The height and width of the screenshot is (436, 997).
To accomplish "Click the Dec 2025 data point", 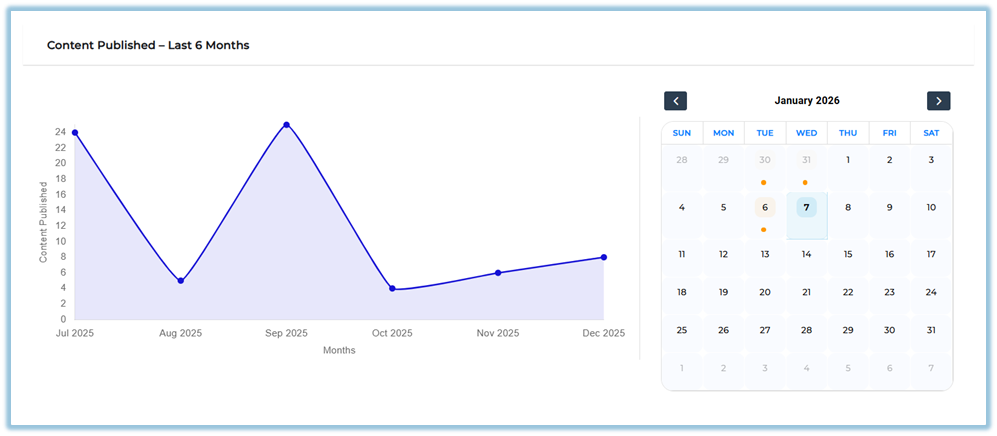I will tap(604, 257).
